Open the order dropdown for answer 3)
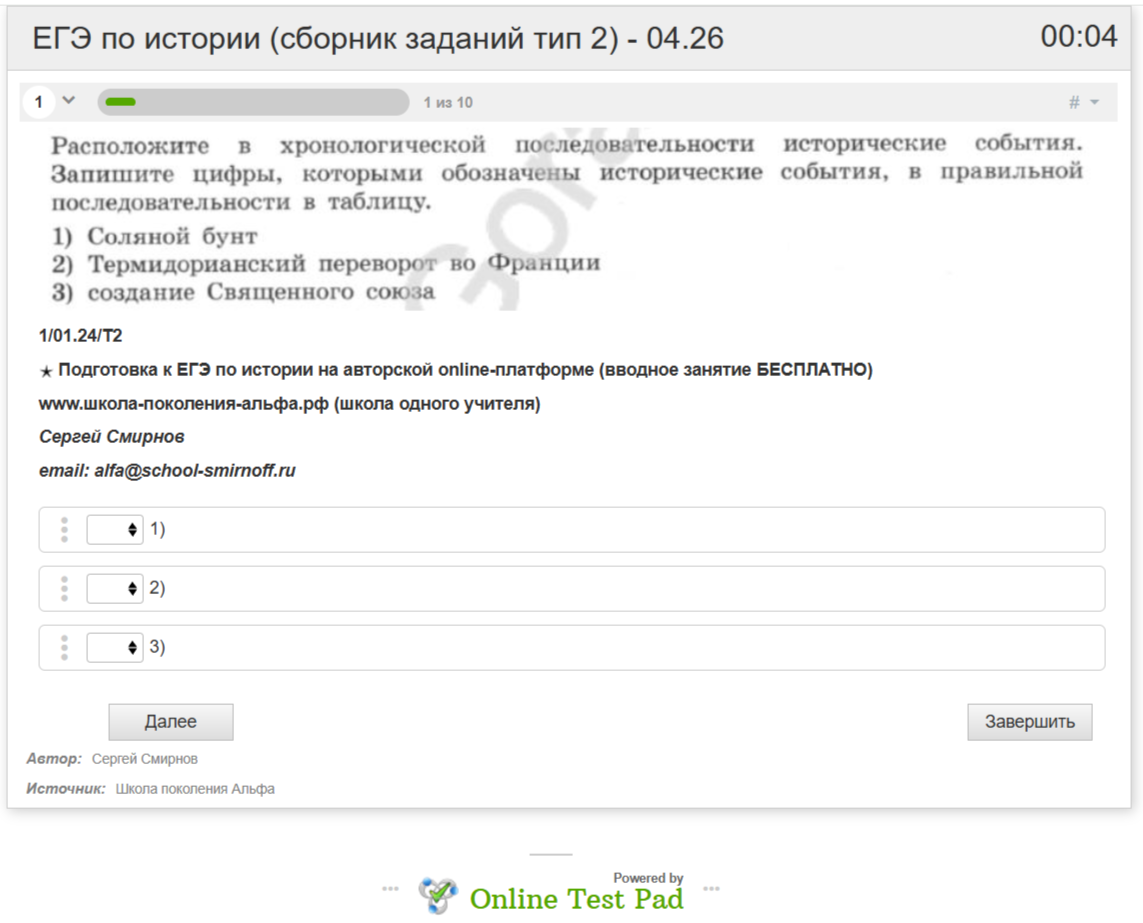Viewport: 1143px width, 923px height. click(114, 648)
